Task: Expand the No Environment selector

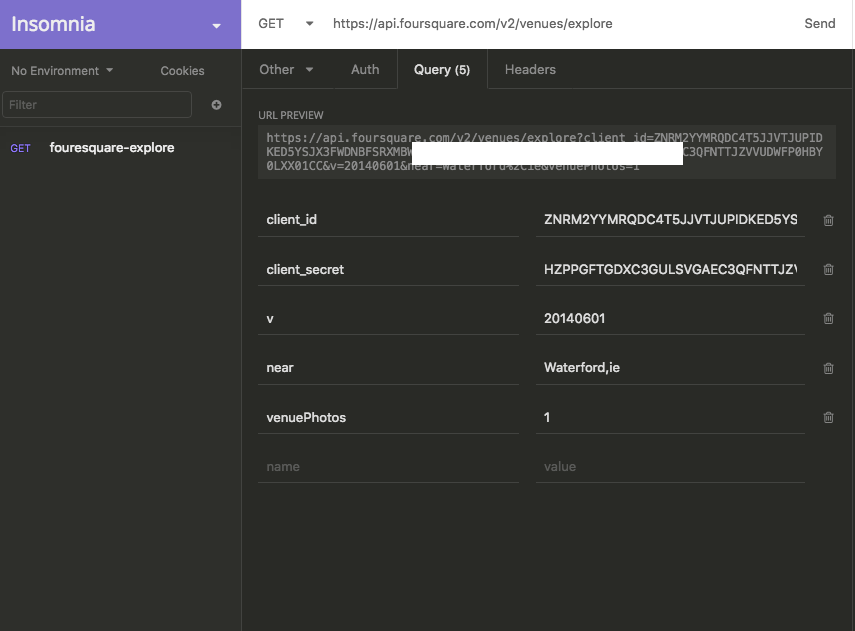Action: 62,71
